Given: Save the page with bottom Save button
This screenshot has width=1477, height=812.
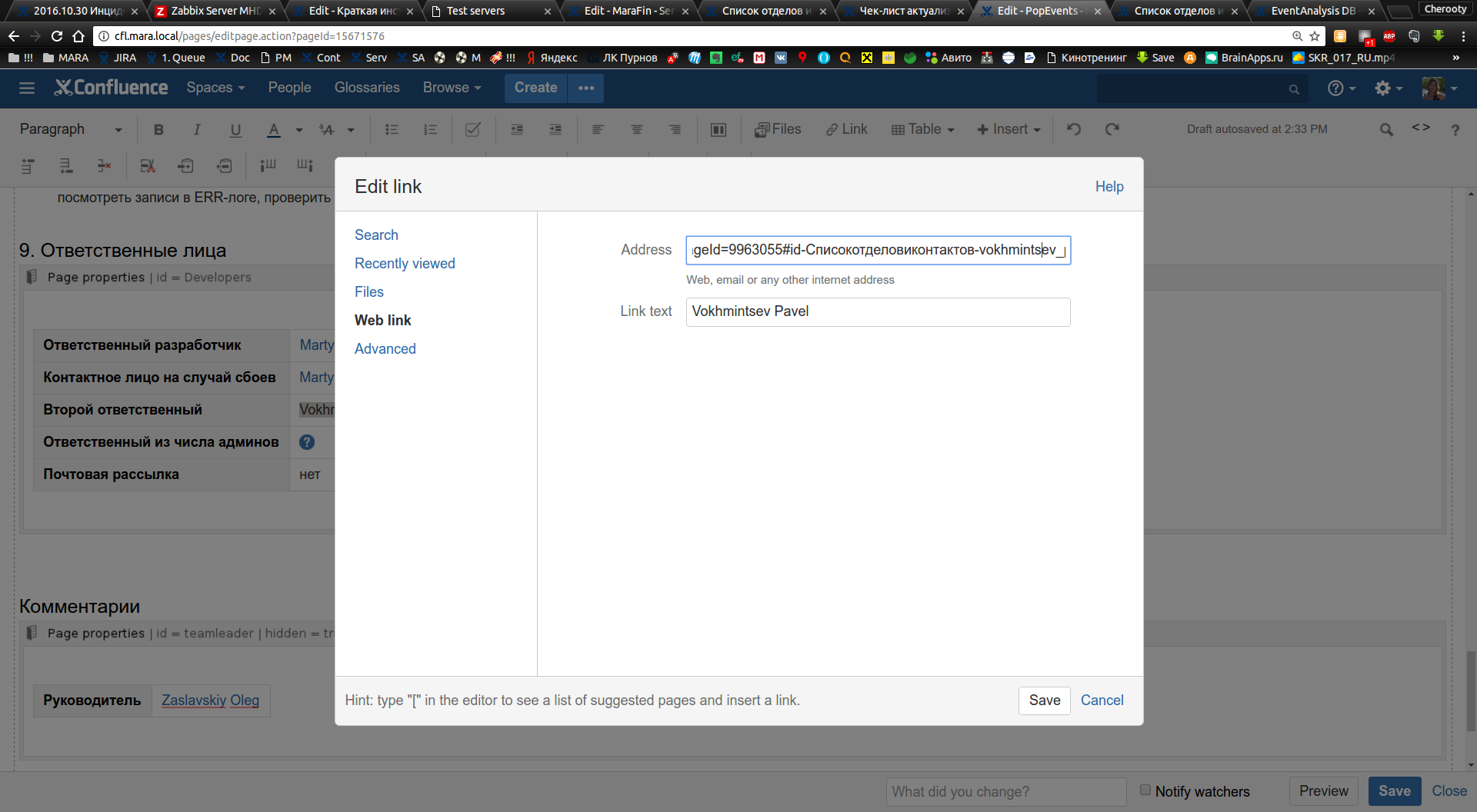Looking at the screenshot, I should 1394,791.
